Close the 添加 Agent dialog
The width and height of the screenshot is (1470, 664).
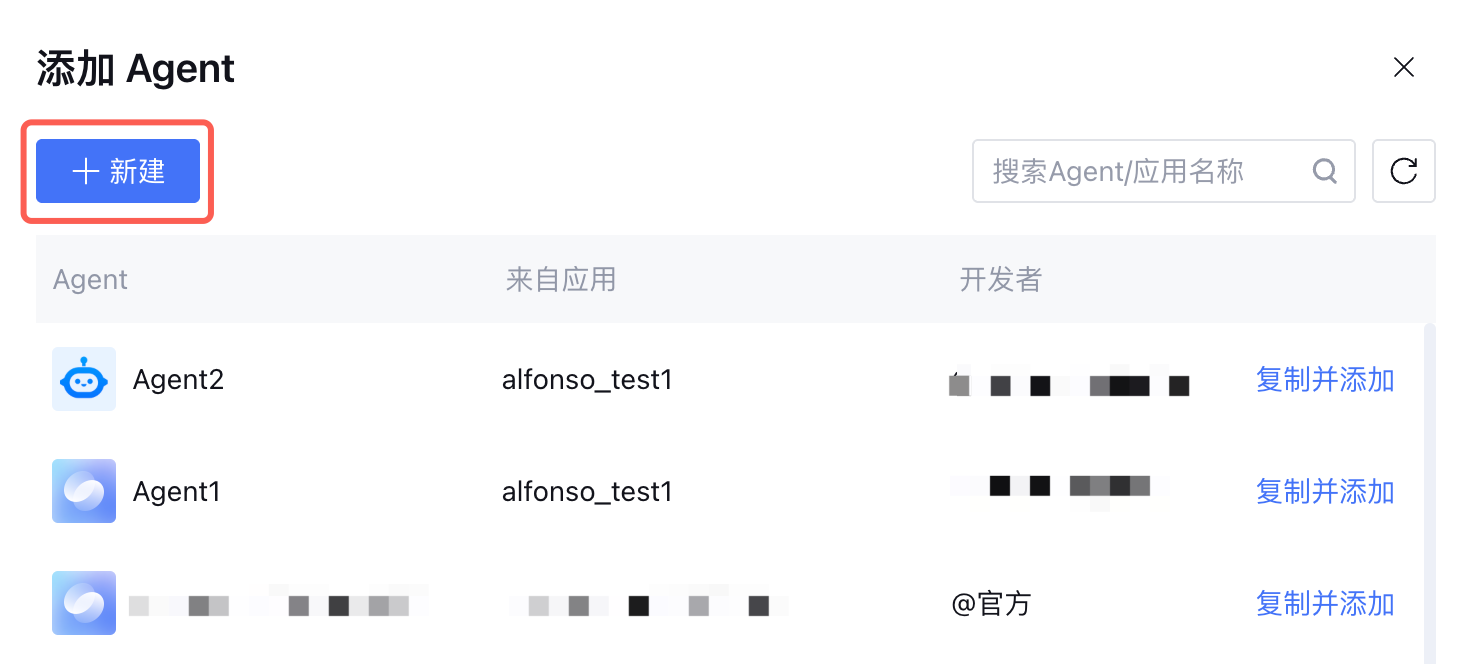[1403, 67]
